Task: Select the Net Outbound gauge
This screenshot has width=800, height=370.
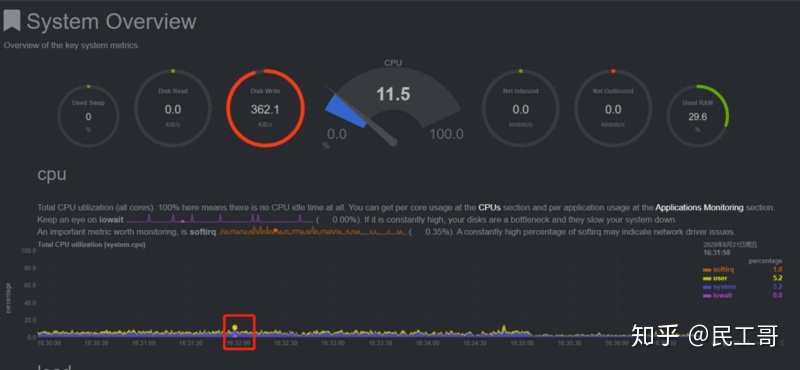Action: pyautogui.click(x=613, y=108)
